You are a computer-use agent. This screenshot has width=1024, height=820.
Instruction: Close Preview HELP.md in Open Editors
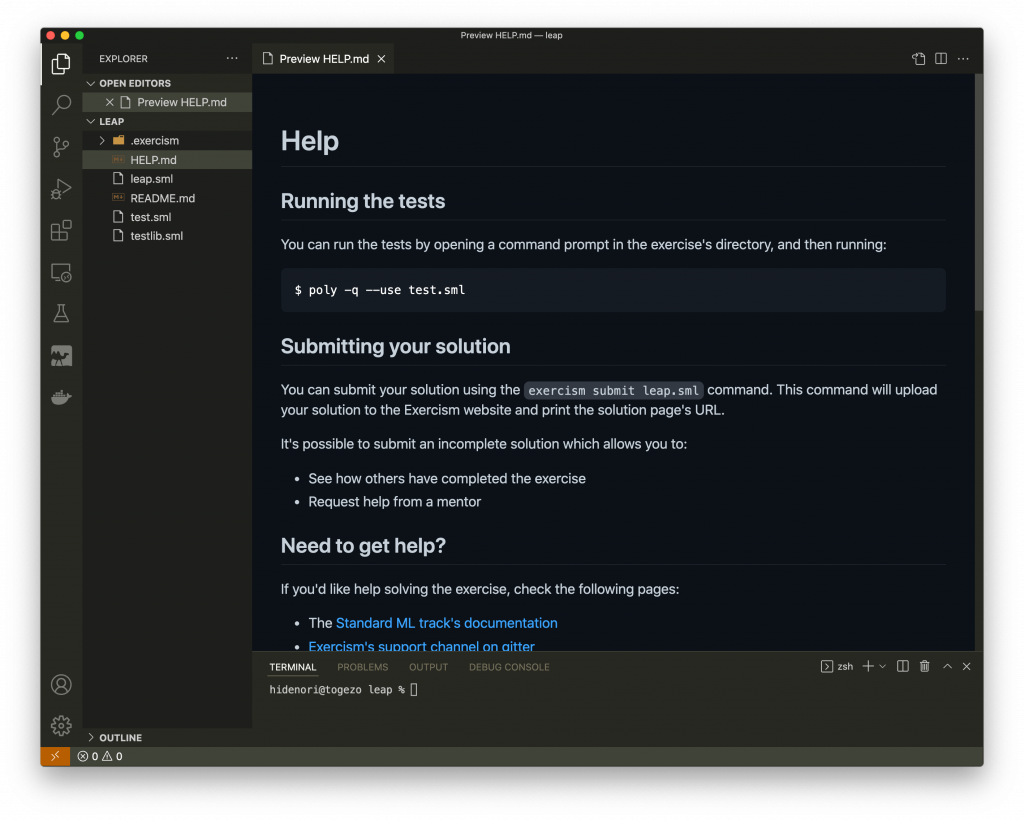(110, 102)
